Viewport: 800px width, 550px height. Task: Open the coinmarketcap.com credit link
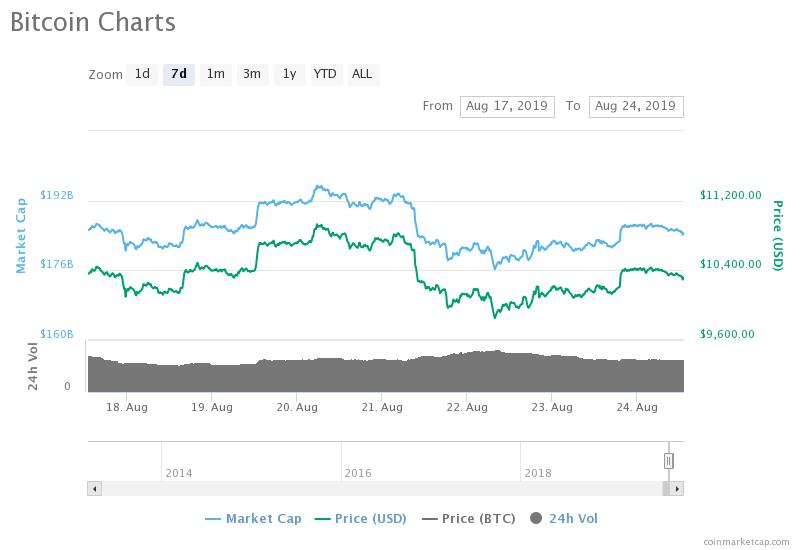(746, 542)
